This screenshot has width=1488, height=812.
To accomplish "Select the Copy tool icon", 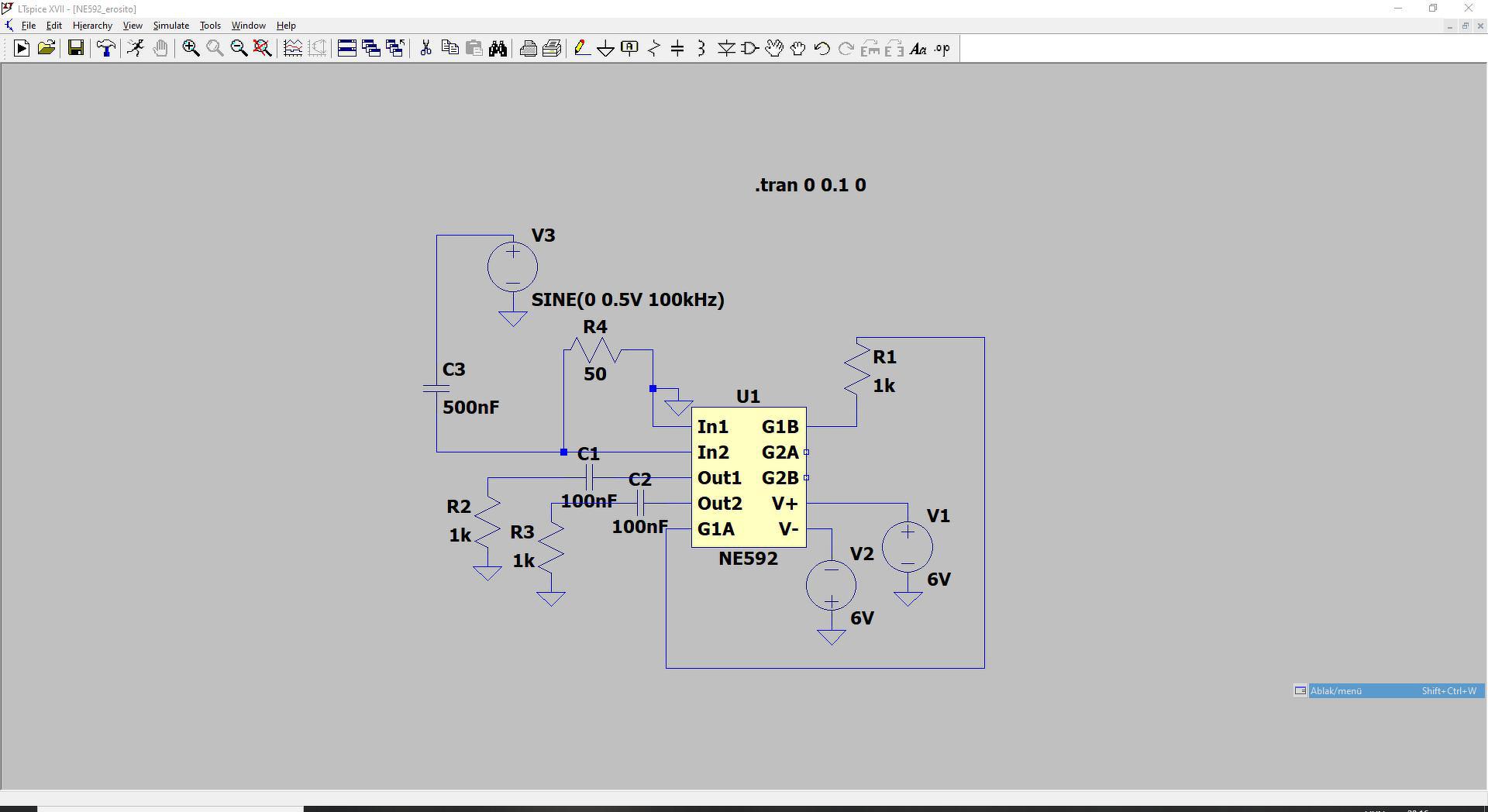I will coord(449,49).
